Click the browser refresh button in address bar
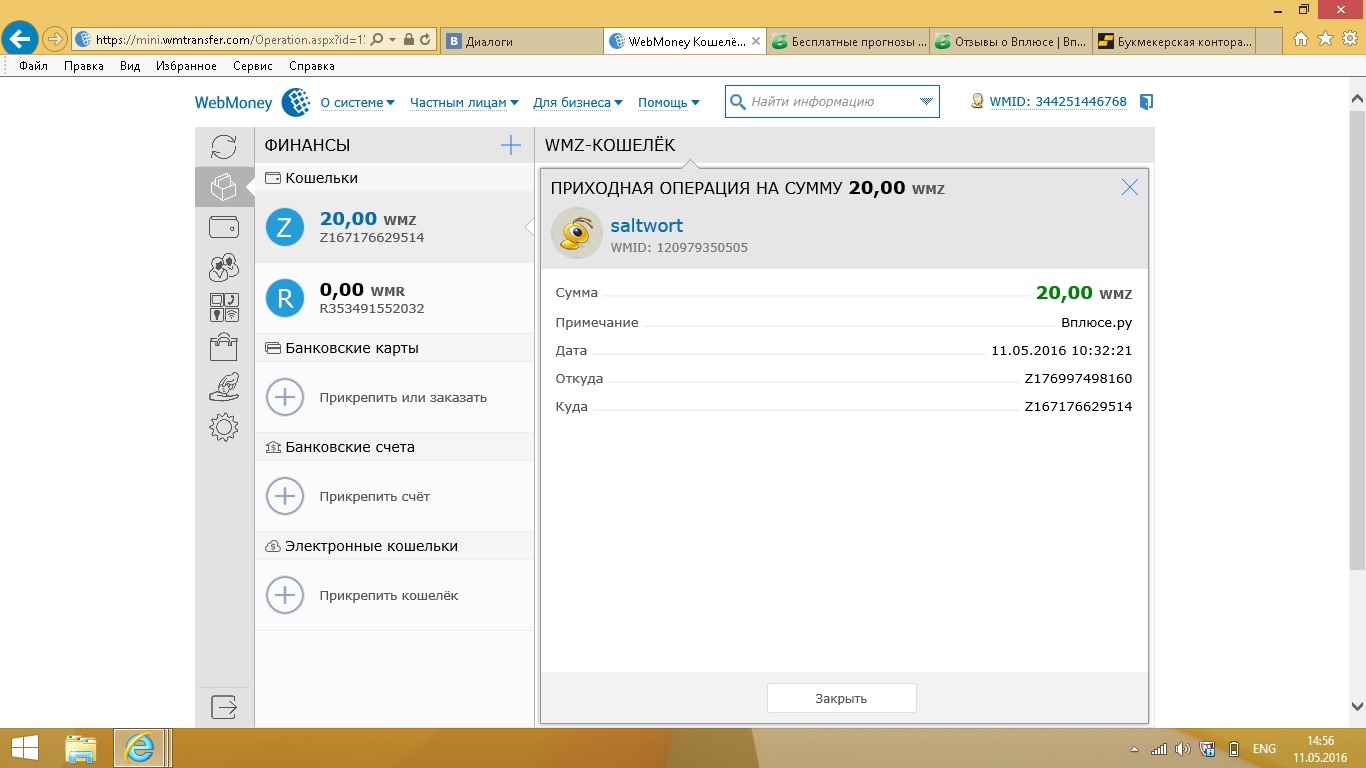1366x768 pixels. tap(426, 40)
